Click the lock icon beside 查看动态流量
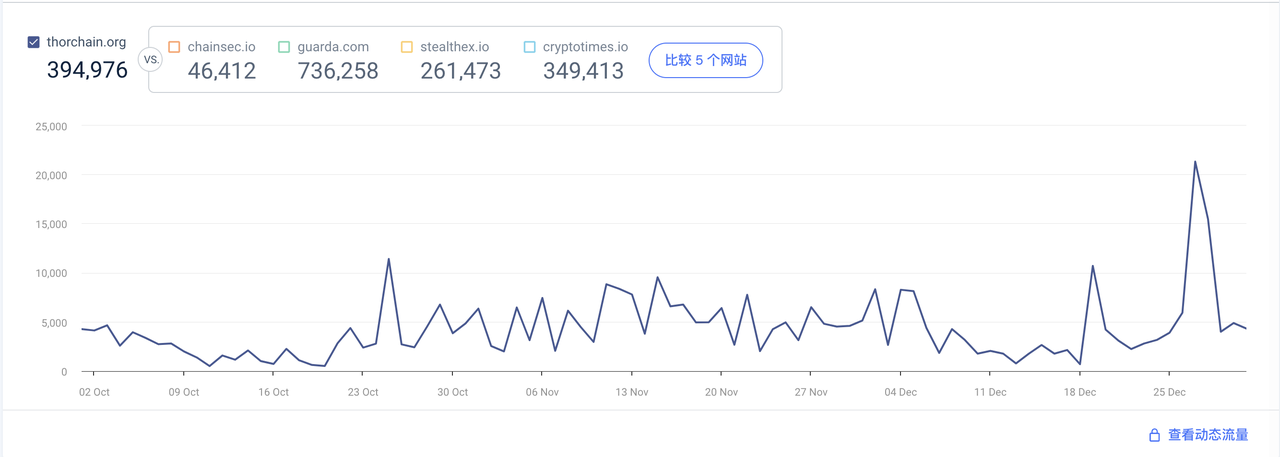Screen dimensions: 1280x457 [x=1154, y=435]
